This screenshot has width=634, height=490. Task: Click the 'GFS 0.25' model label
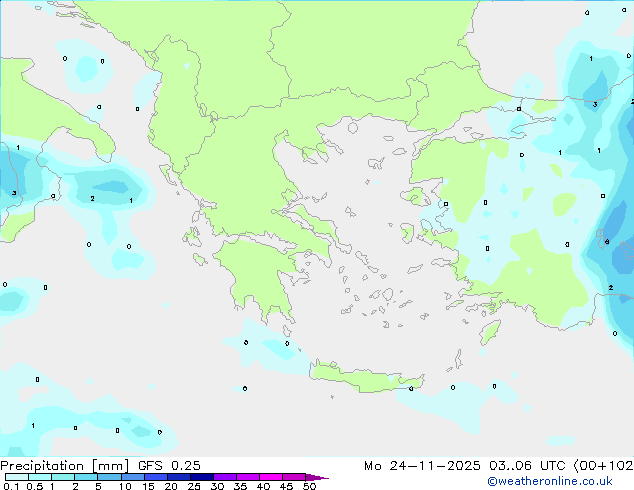(169, 466)
